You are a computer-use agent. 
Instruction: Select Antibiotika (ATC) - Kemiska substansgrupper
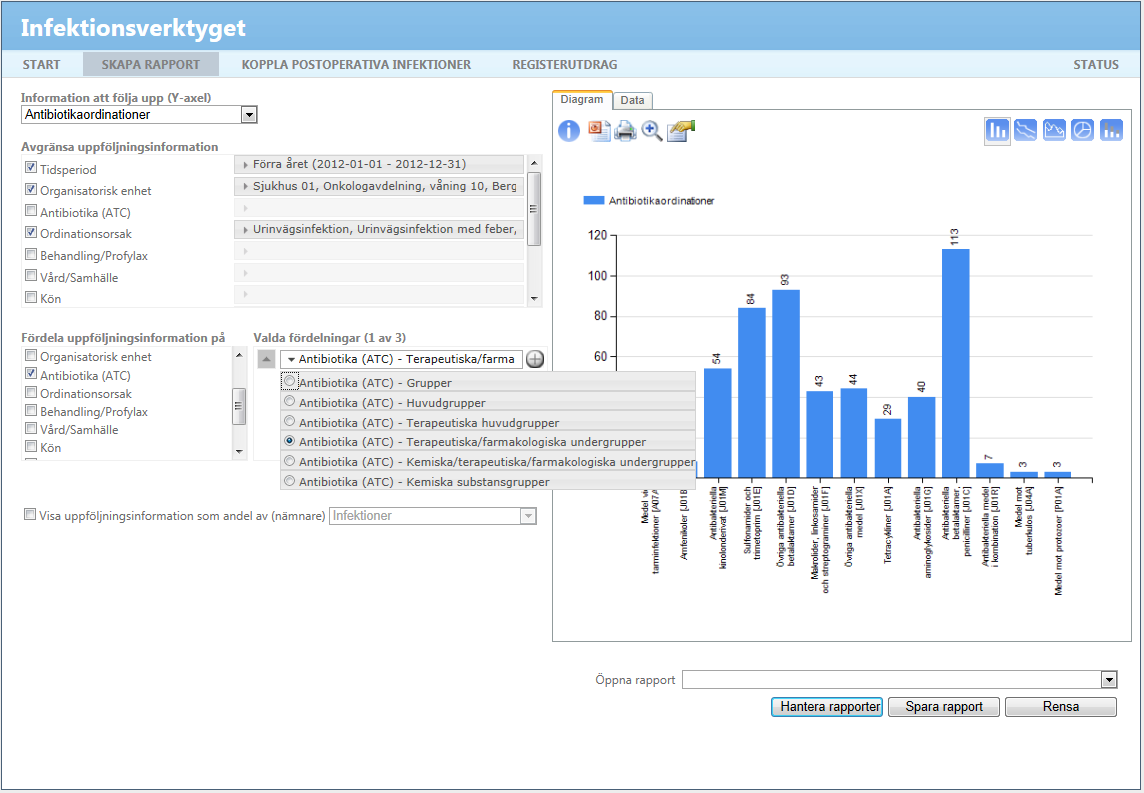pyautogui.click(x=290, y=481)
